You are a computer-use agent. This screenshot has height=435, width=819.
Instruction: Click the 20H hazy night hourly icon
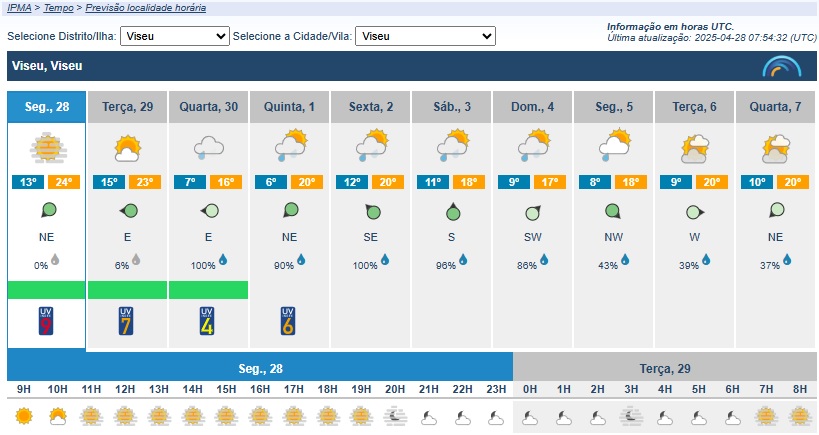pyautogui.click(x=395, y=417)
